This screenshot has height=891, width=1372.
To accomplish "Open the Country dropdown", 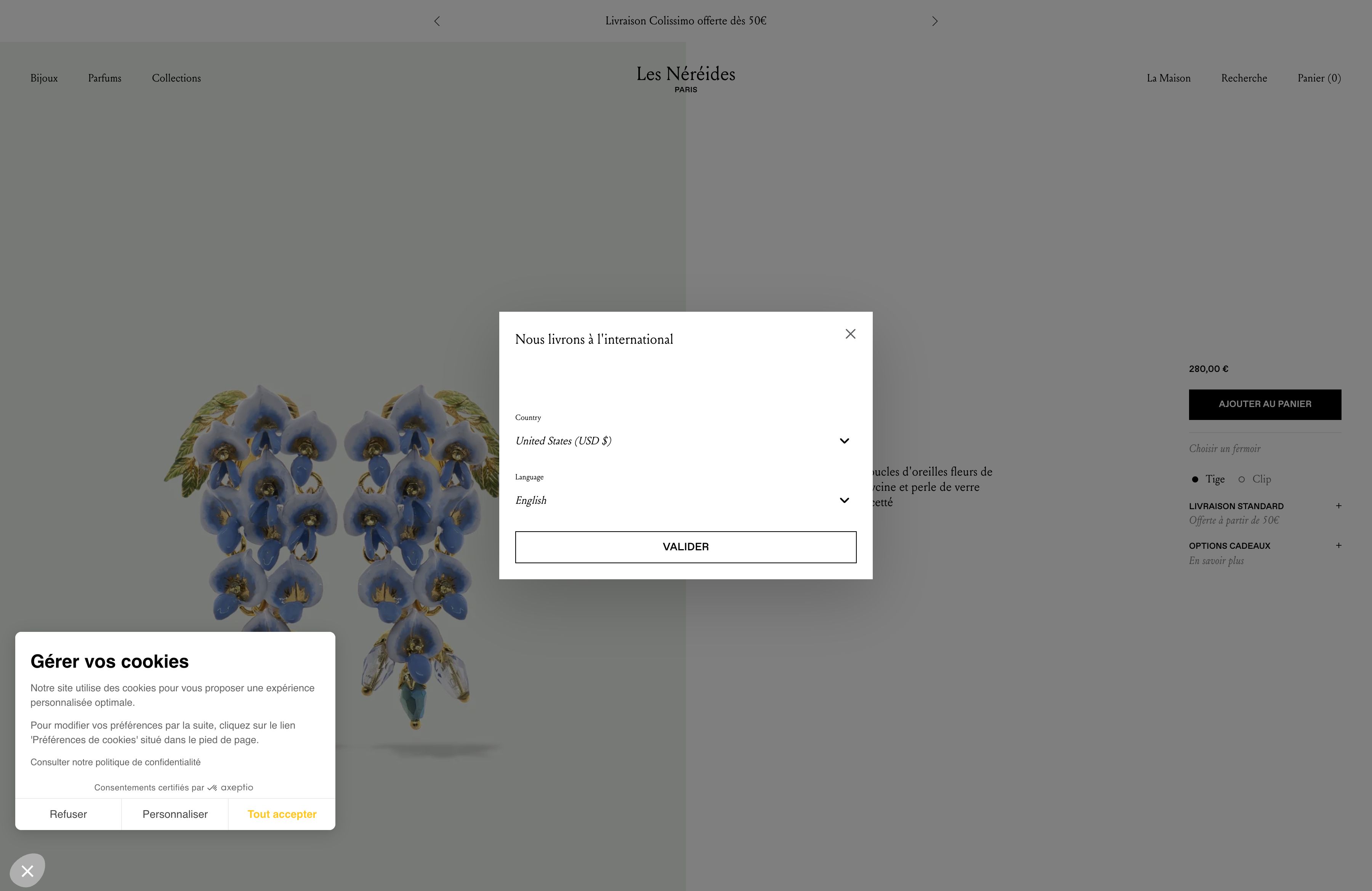I will point(685,441).
